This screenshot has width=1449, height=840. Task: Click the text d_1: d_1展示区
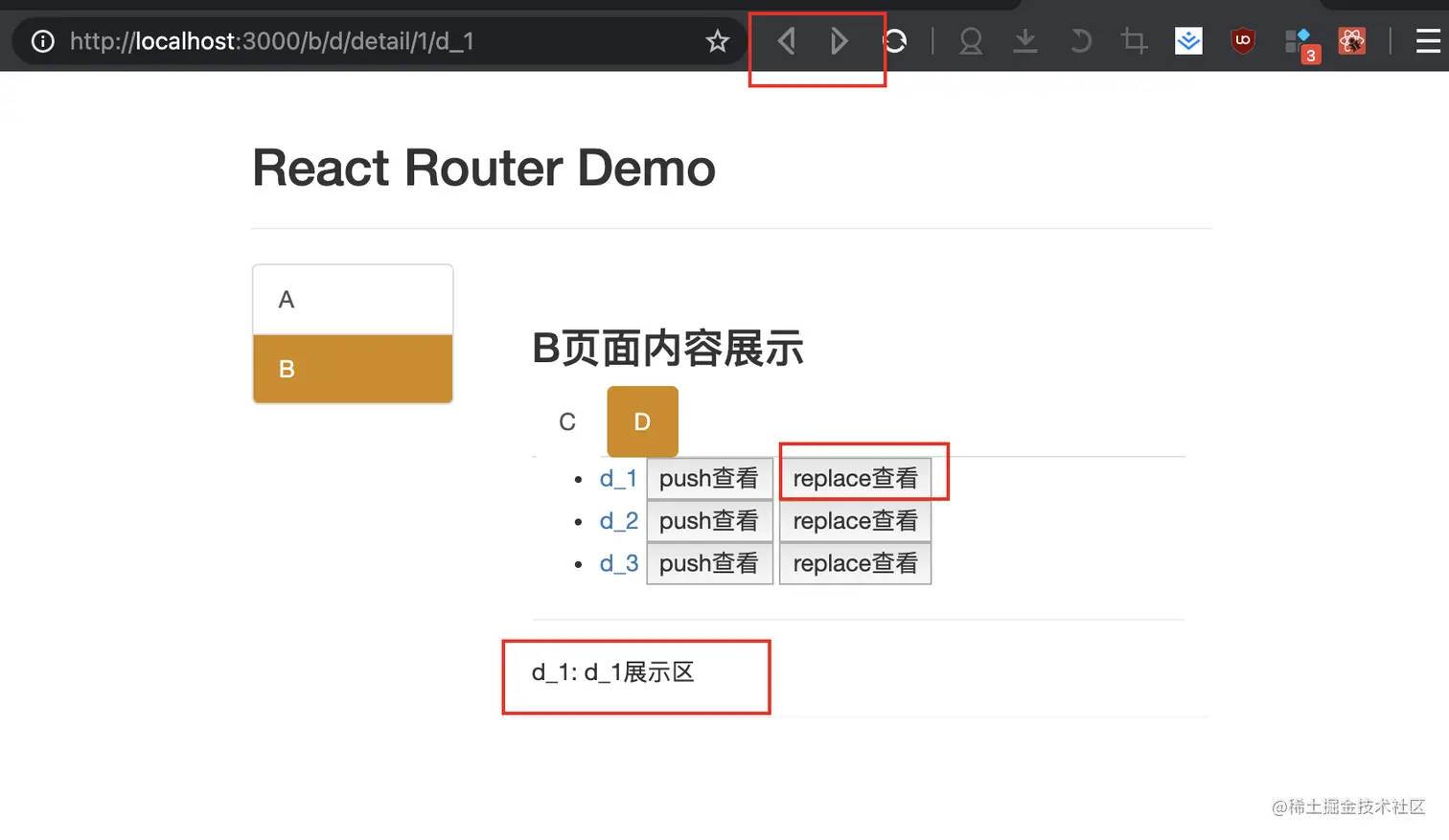[613, 672]
